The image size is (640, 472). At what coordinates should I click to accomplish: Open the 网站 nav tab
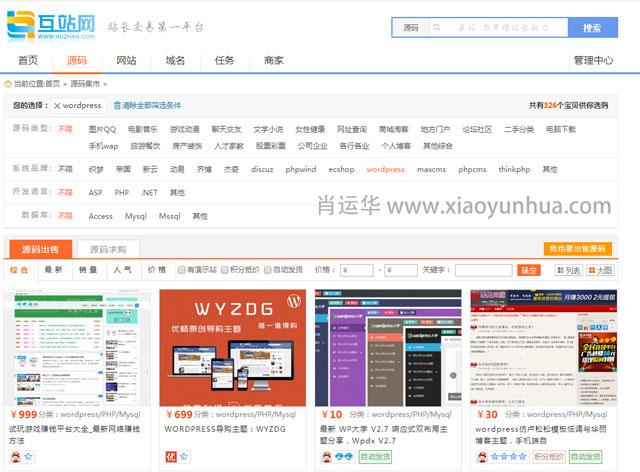pyautogui.click(x=126, y=60)
